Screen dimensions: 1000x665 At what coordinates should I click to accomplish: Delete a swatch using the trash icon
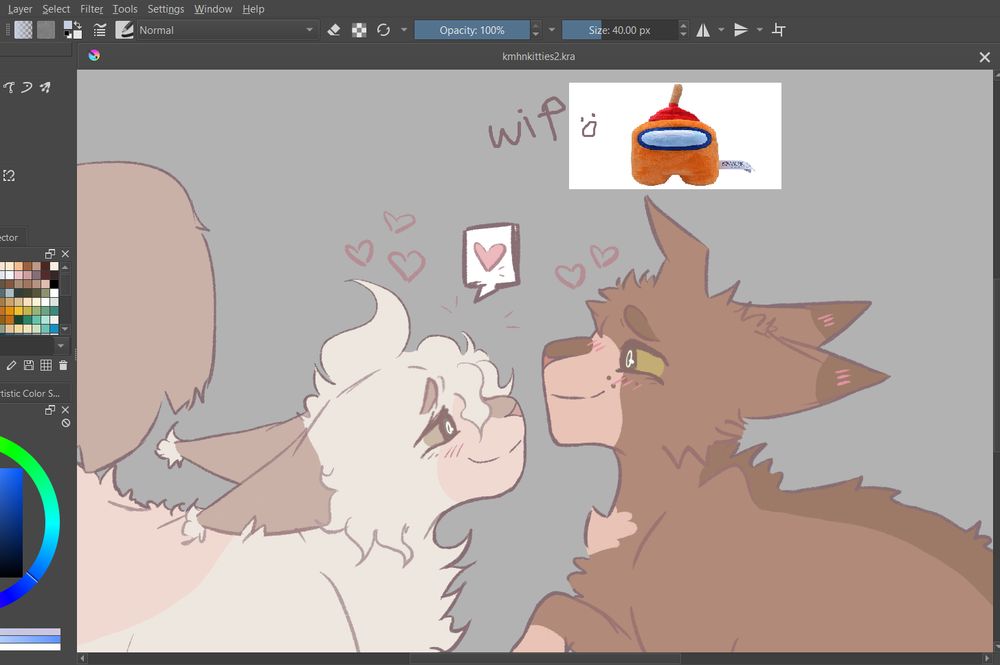click(62, 365)
